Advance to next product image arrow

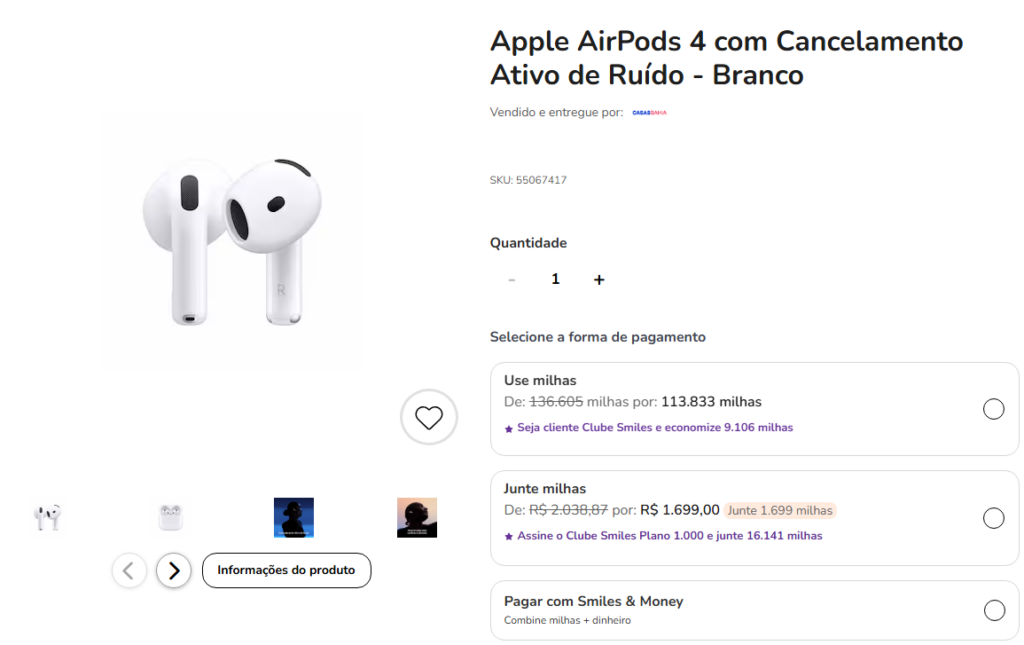(x=174, y=570)
